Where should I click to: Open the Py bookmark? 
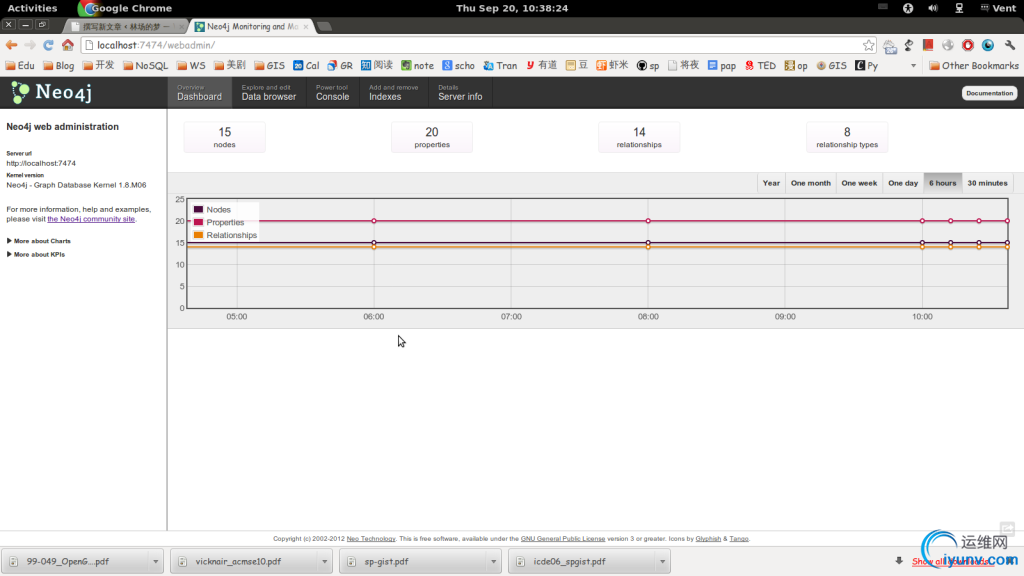click(x=867, y=65)
